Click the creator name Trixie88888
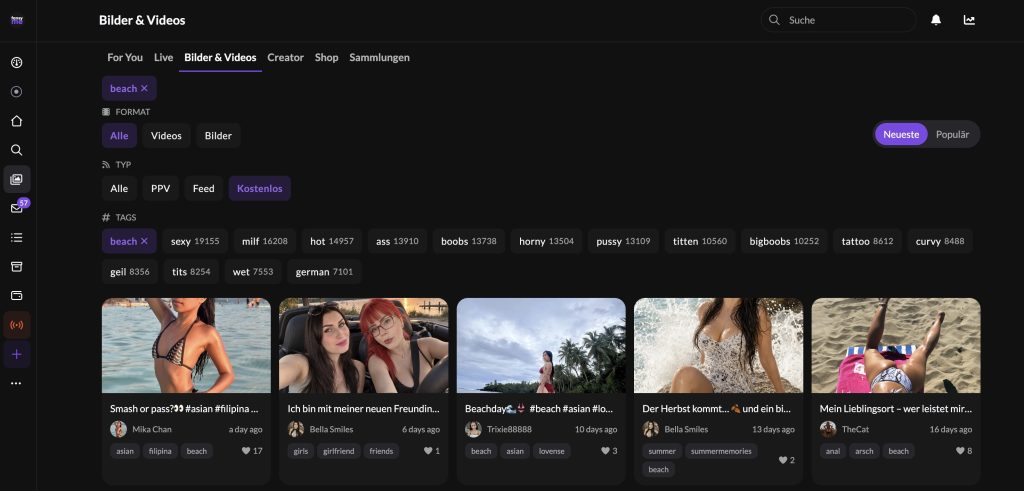Image resolution: width=1024 pixels, height=491 pixels. 509,430
